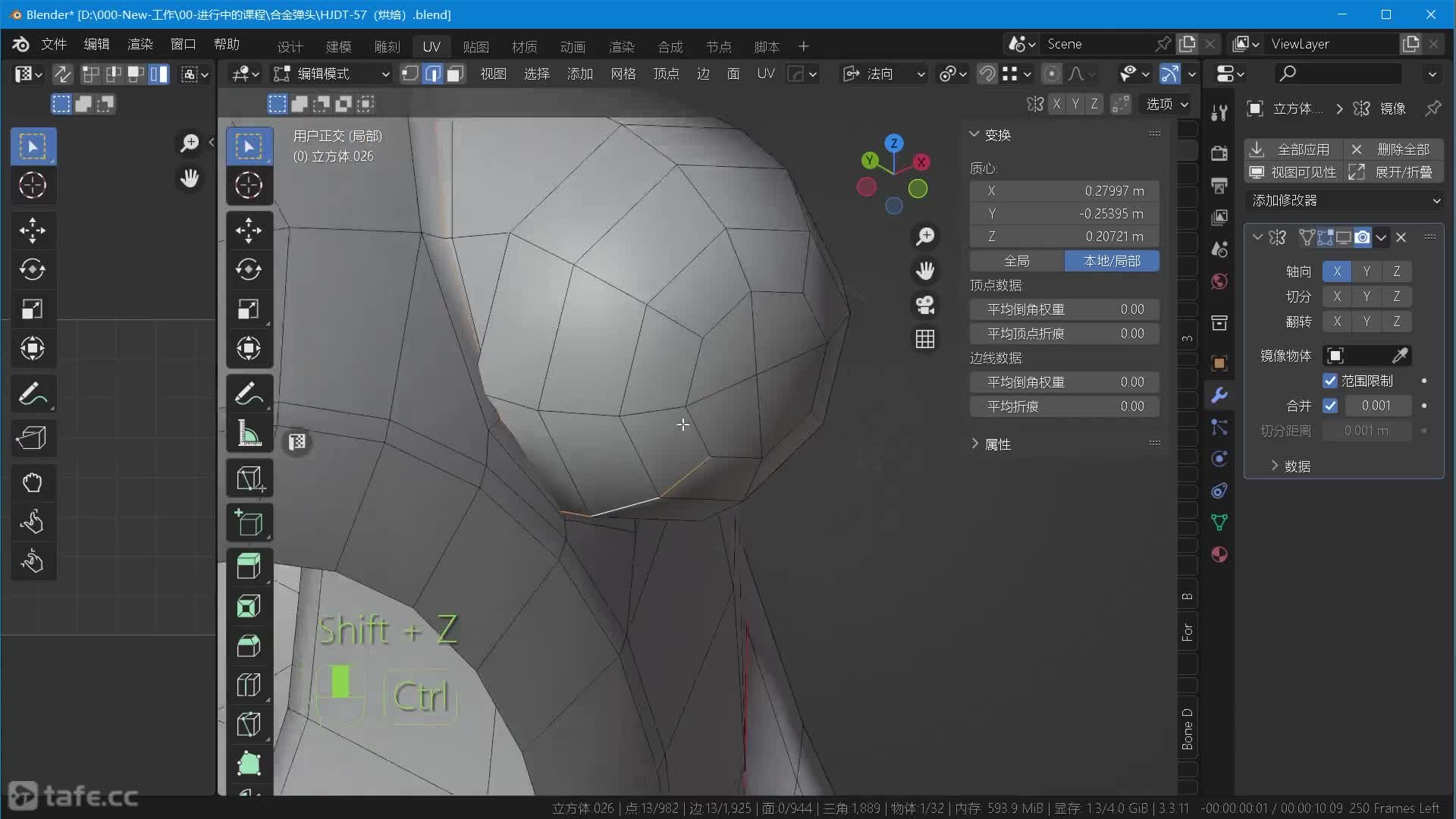Select the Rotate tool in UV editor
This screenshot has width=1456, height=819.
tap(33, 270)
